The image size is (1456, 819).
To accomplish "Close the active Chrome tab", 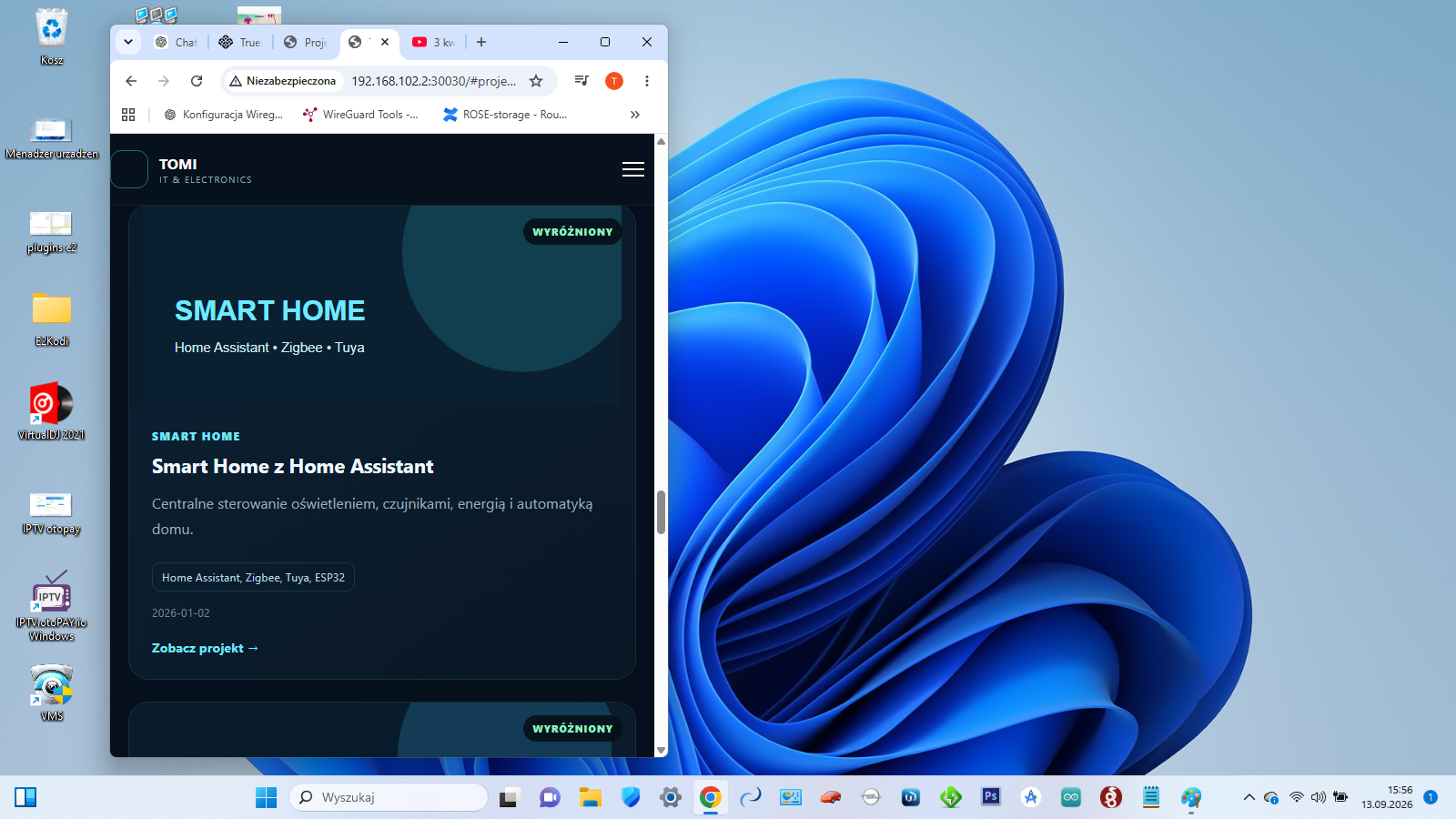I will [x=385, y=42].
